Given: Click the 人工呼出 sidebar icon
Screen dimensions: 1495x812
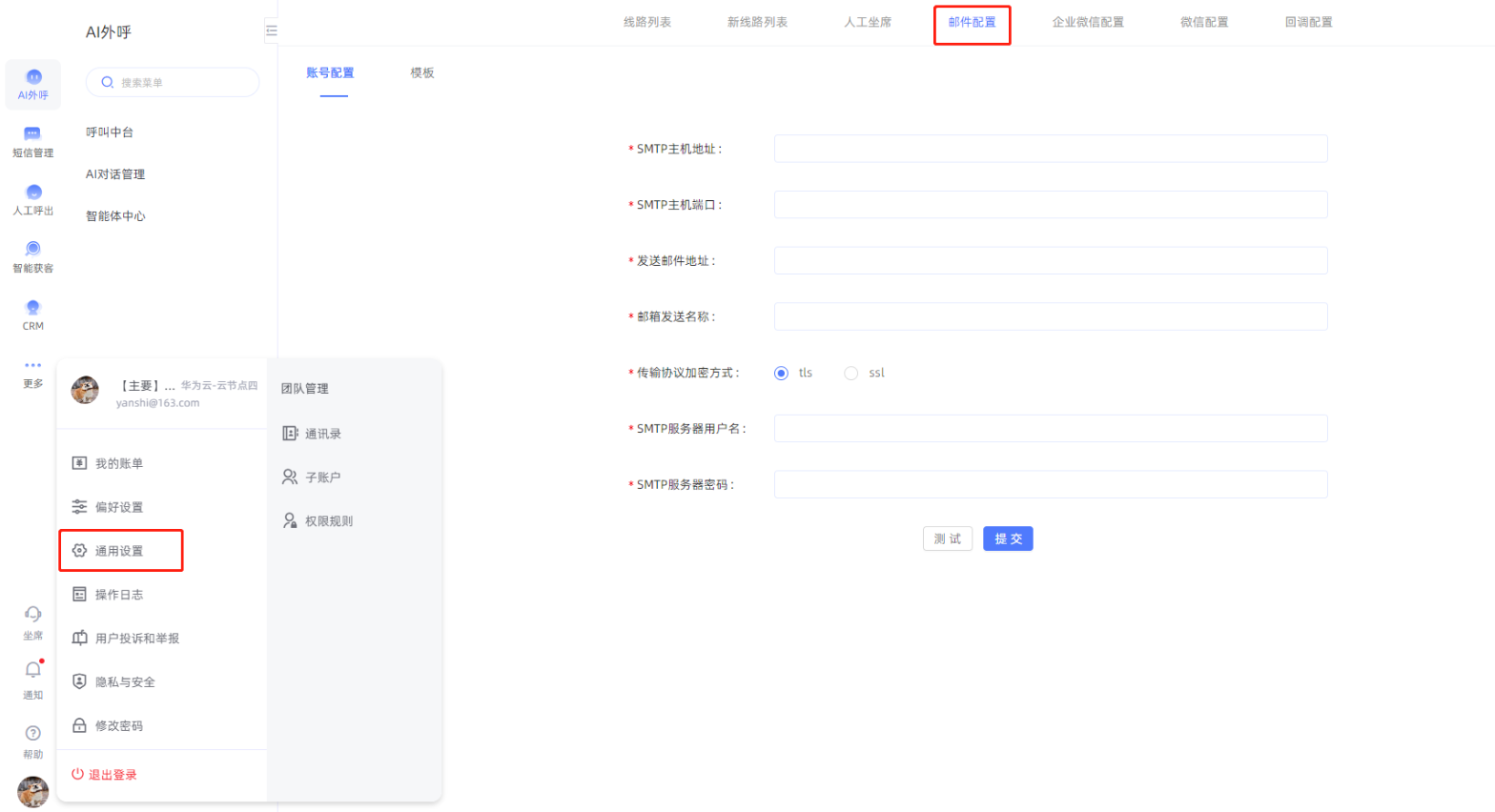Looking at the screenshot, I should [33, 199].
